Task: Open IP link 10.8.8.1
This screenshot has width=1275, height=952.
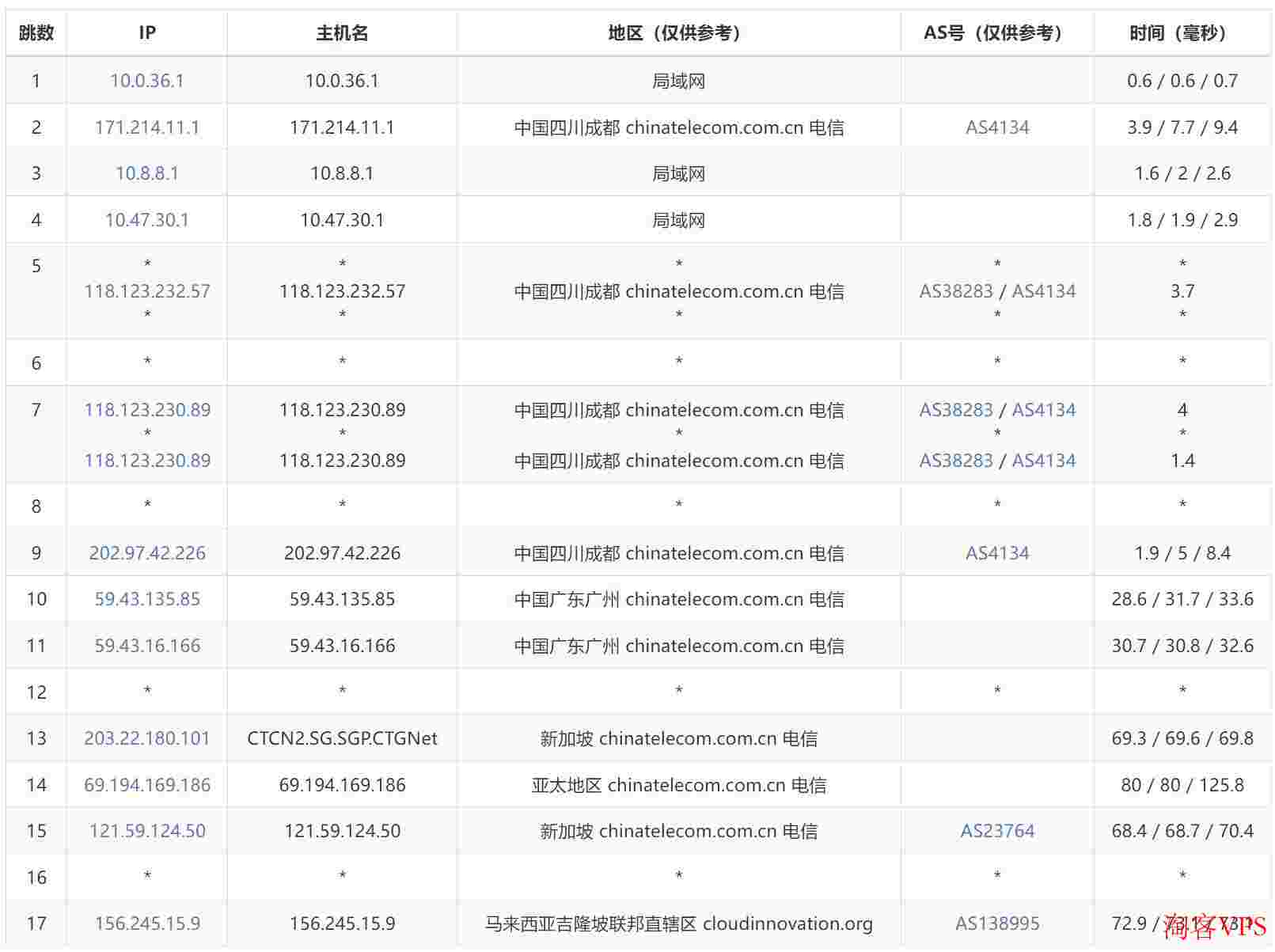Action: click(147, 173)
